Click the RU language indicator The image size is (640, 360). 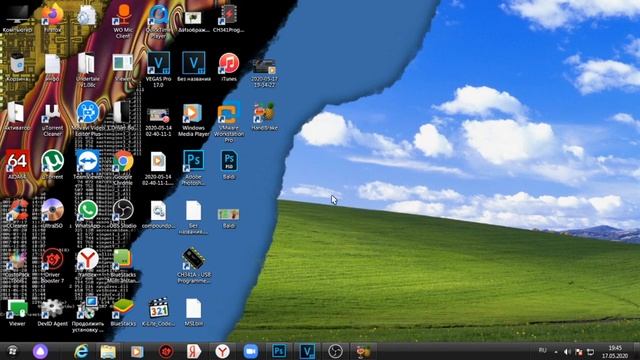pos(542,351)
